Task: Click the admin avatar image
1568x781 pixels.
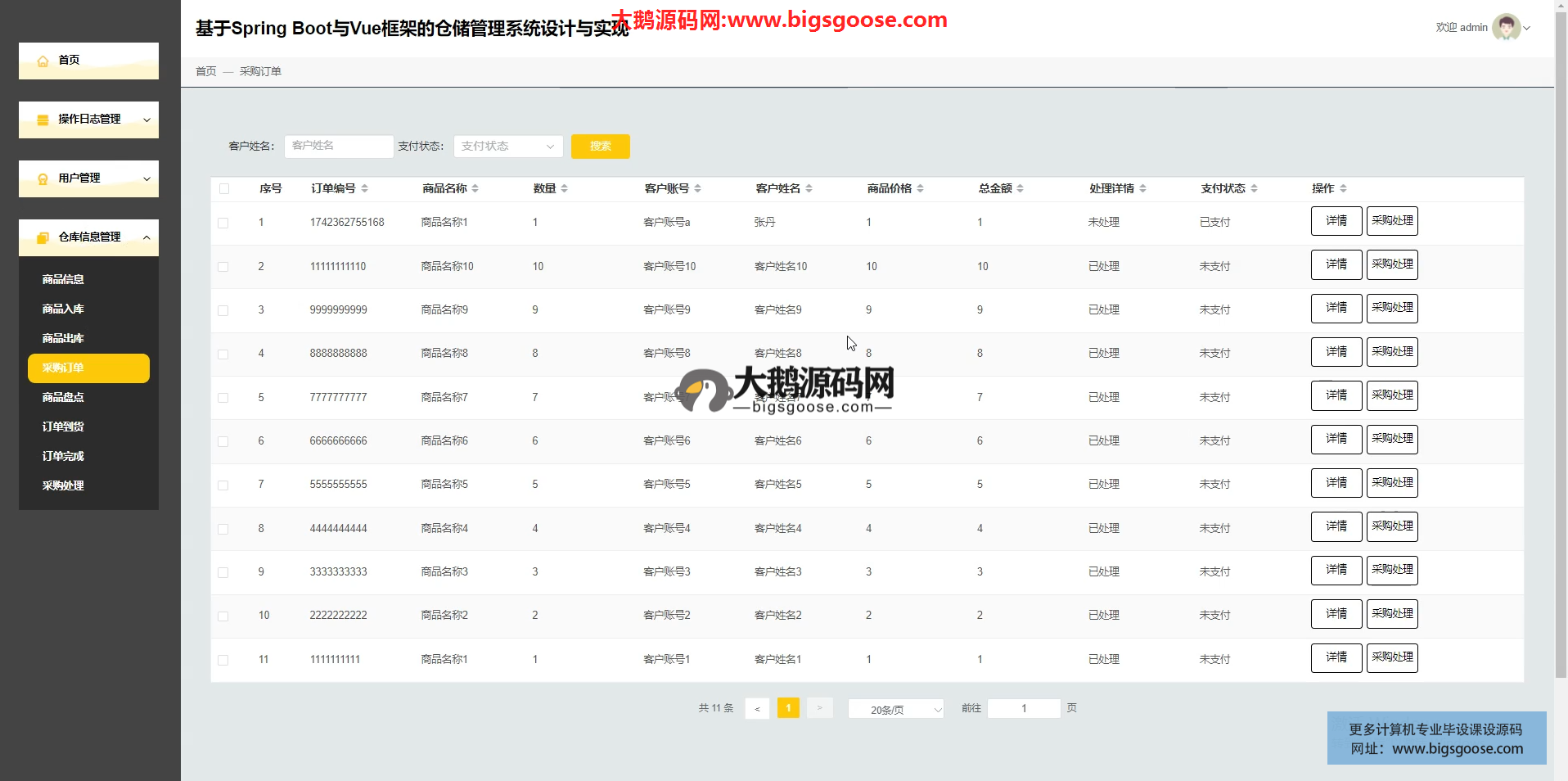Action: (1505, 27)
